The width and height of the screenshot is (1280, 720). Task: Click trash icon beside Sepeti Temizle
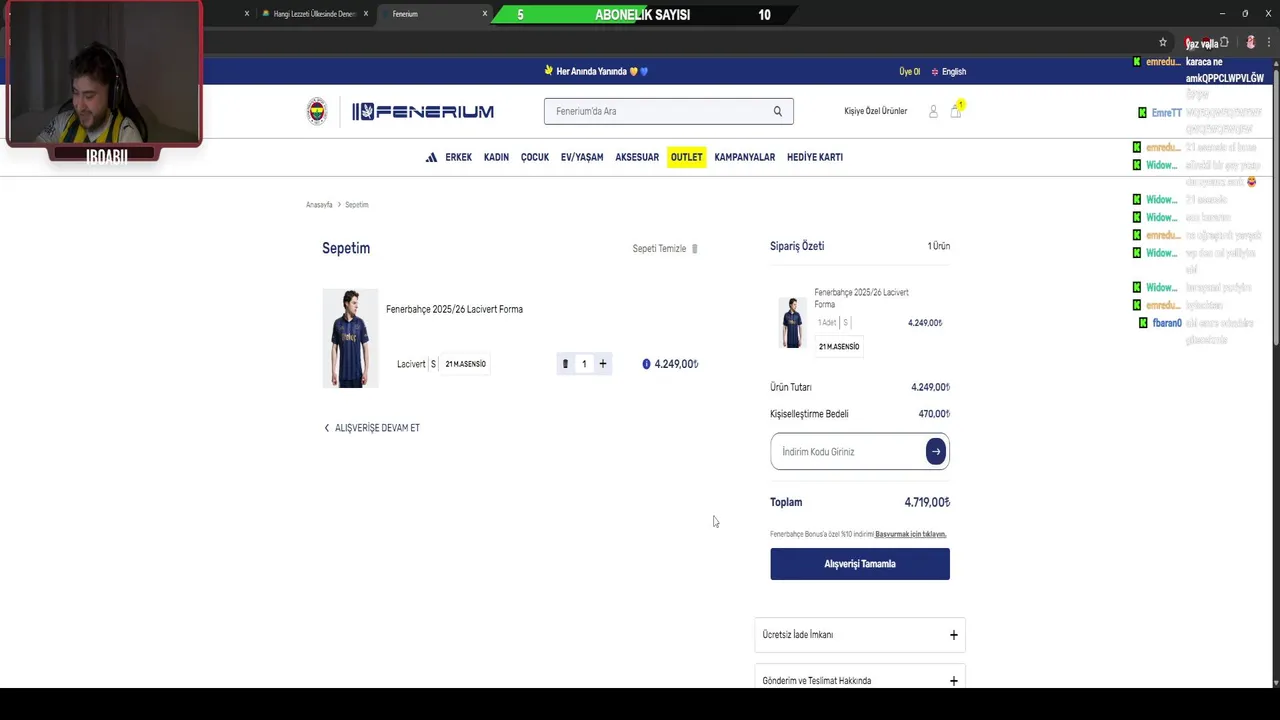coord(694,249)
